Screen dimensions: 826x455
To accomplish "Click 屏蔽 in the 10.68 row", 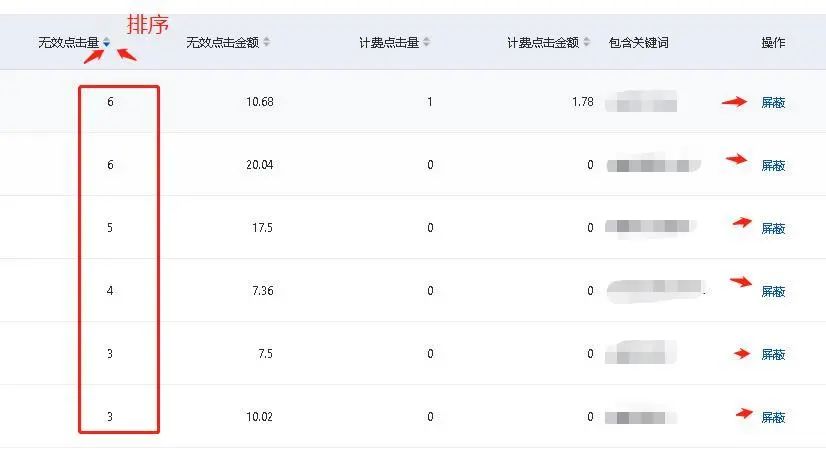I will 773,102.
